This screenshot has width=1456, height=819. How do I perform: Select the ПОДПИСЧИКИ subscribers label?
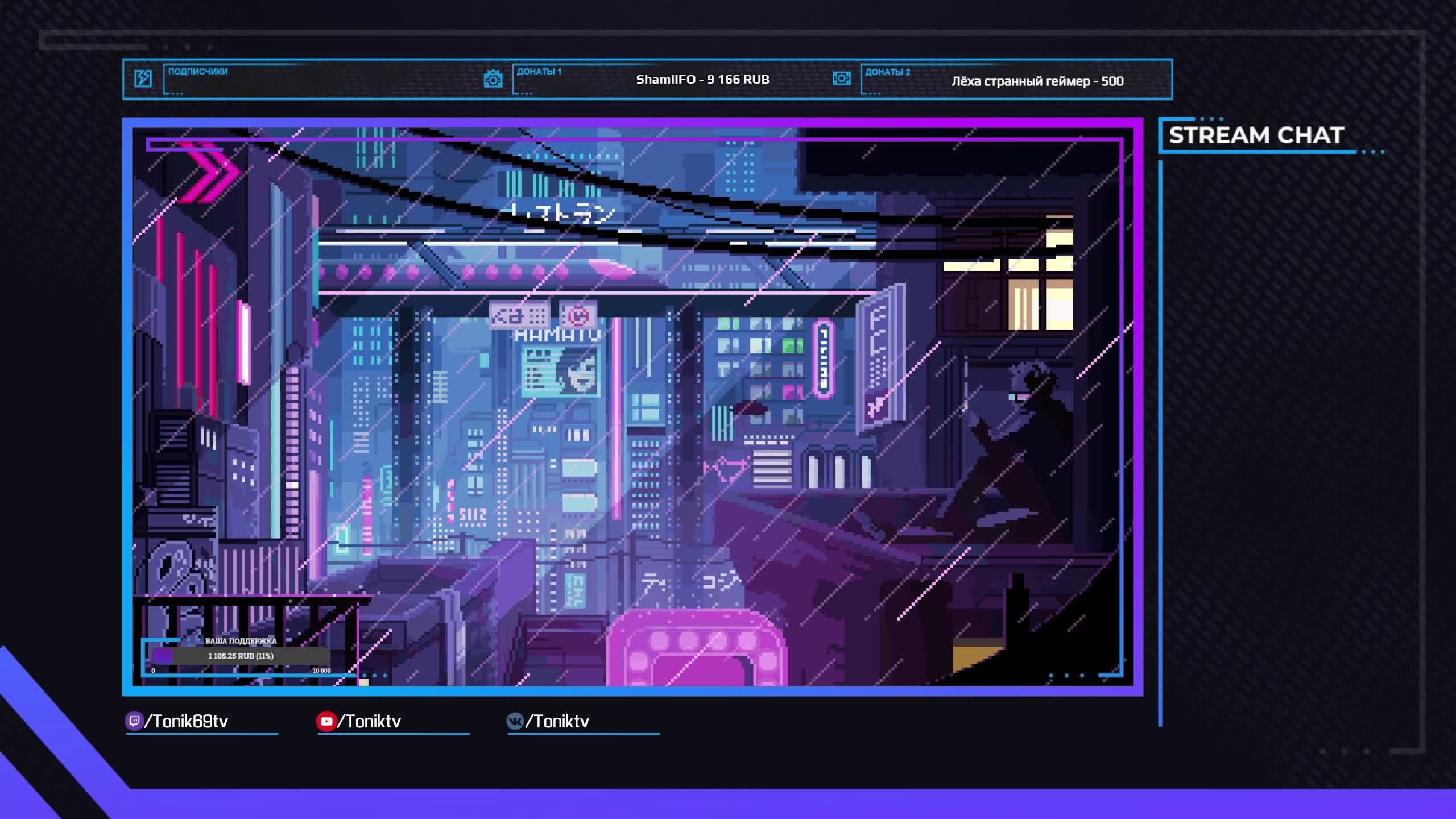coord(198,72)
